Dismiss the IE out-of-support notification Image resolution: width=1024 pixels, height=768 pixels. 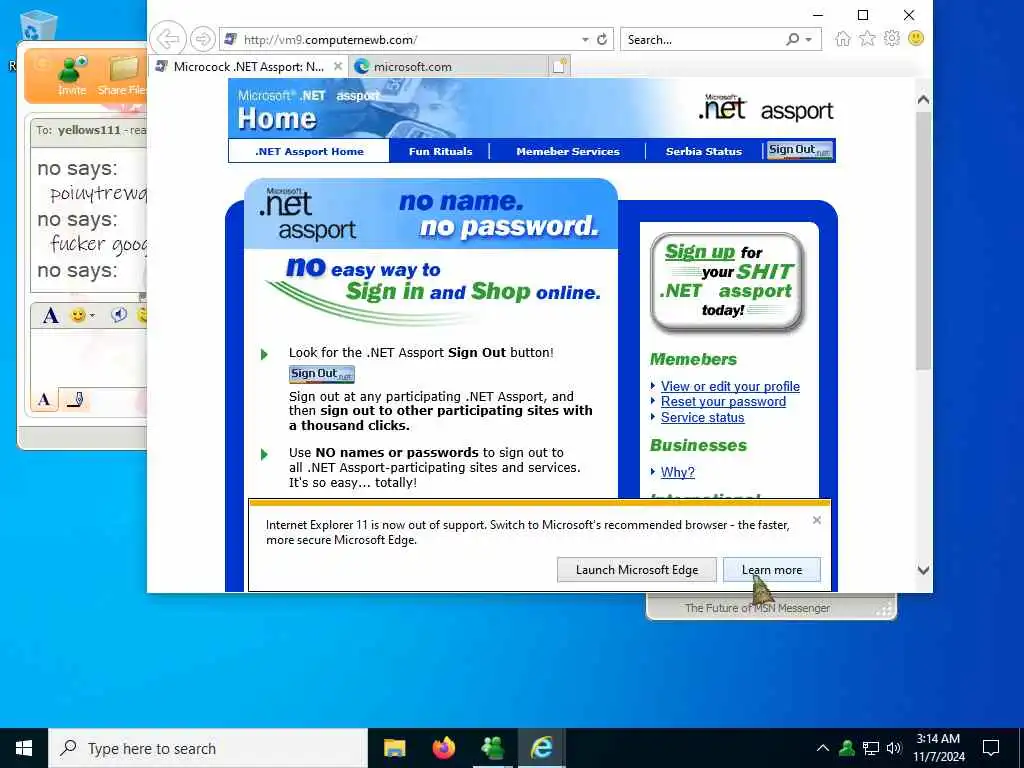tap(816, 520)
